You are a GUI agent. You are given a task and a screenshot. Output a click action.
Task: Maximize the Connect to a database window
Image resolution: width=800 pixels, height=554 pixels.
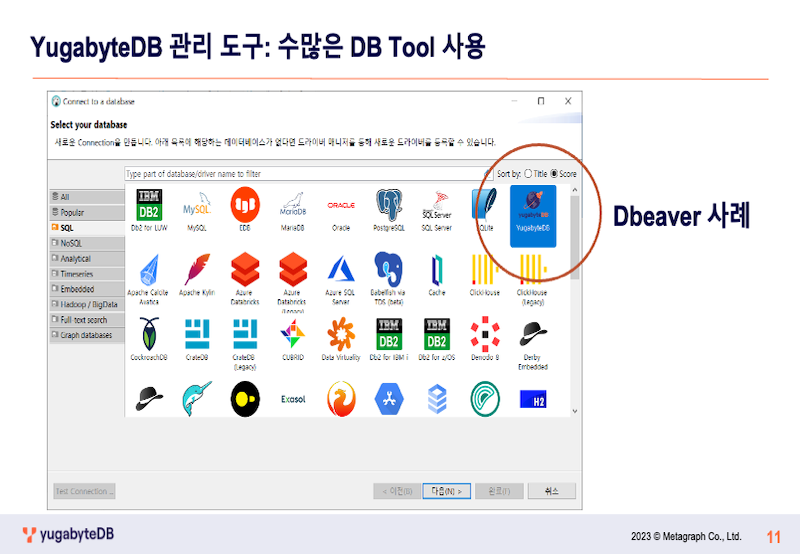tap(541, 101)
